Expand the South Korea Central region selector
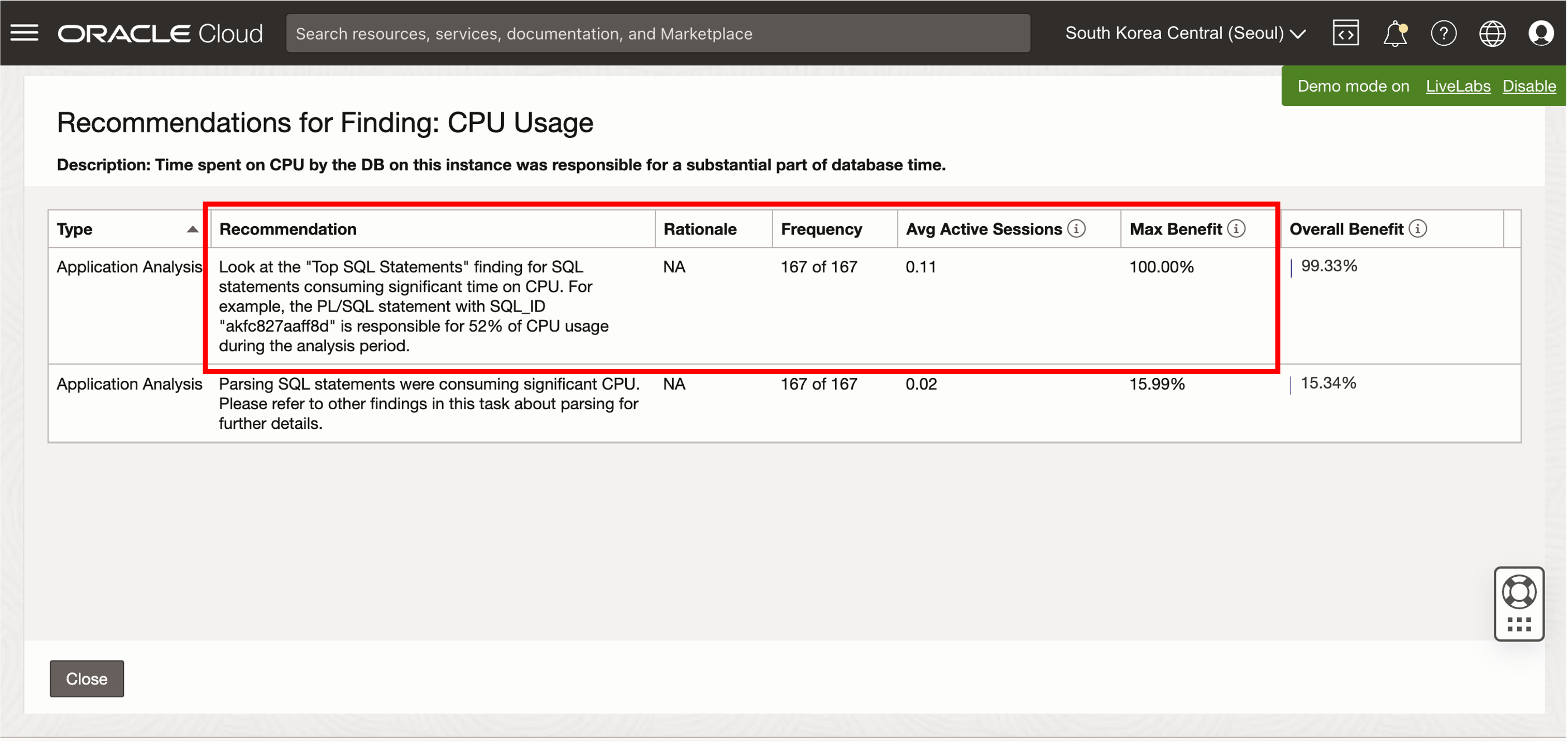 (x=1185, y=33)
